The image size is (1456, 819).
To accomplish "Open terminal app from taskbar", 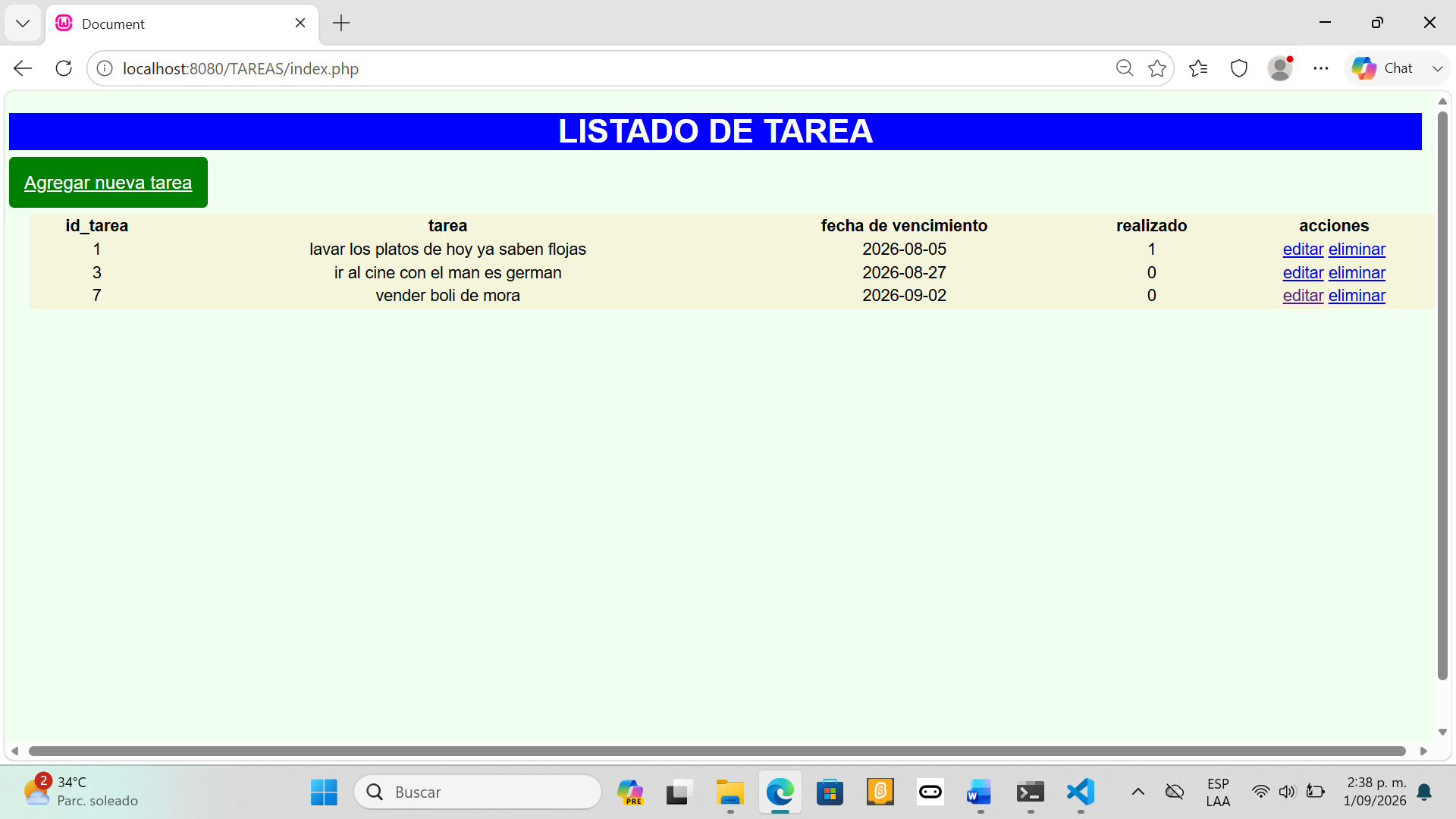I will tap(1031, 792).
